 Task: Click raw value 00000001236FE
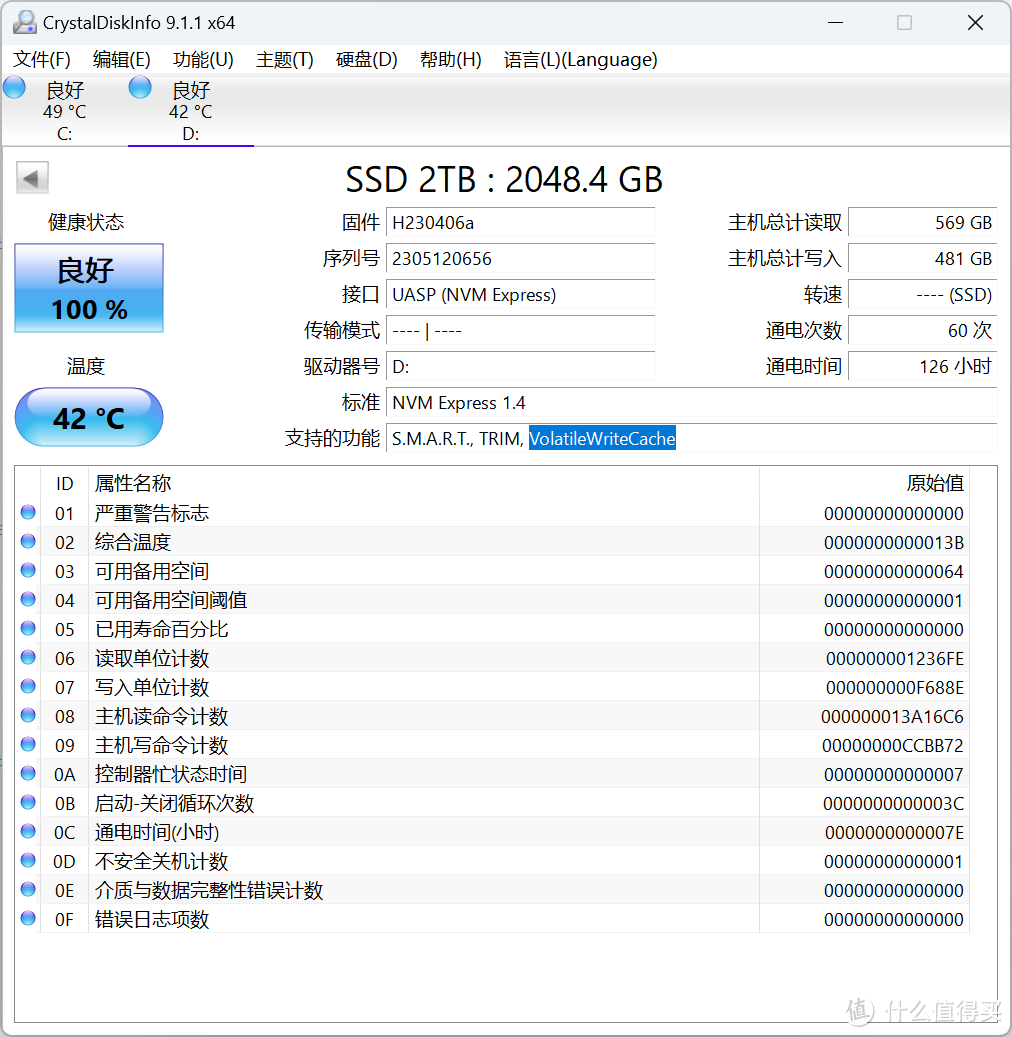tap(895, 658)
